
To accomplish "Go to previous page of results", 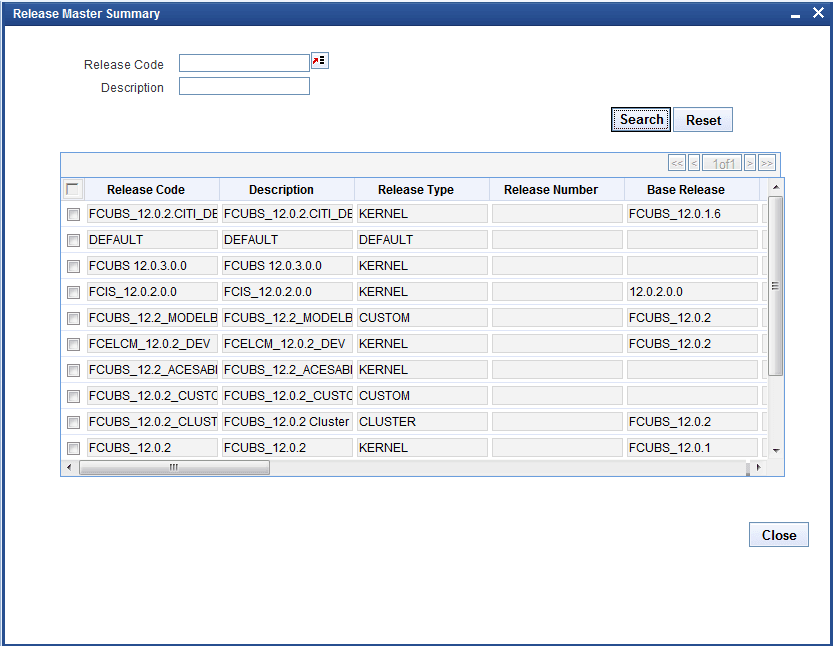I will point(694,163).
